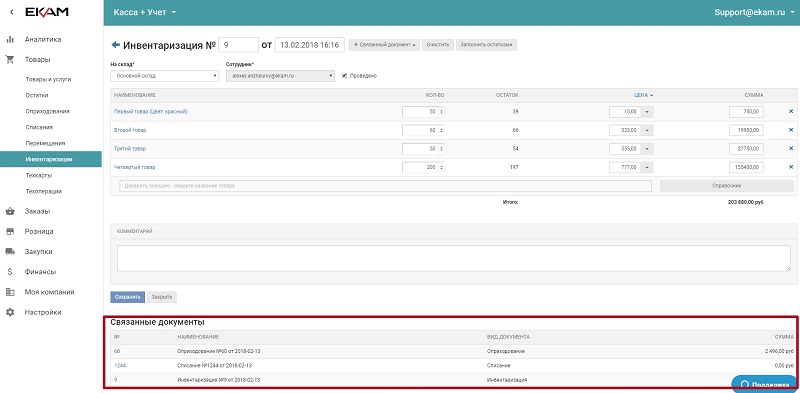Open Аналитика section in sidebar
Image resolution: width=800 pixels, height=393 pixels.
[x=43, y=39]
